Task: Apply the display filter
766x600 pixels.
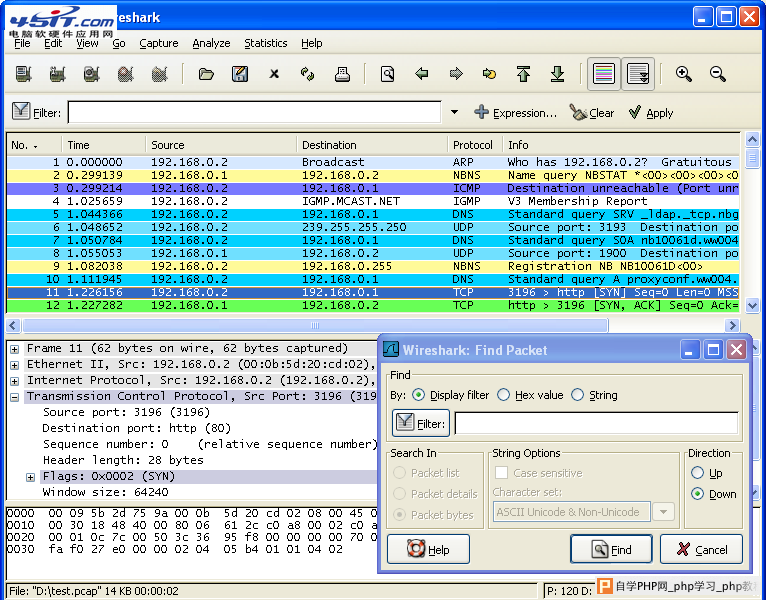Action: [651, 113]
